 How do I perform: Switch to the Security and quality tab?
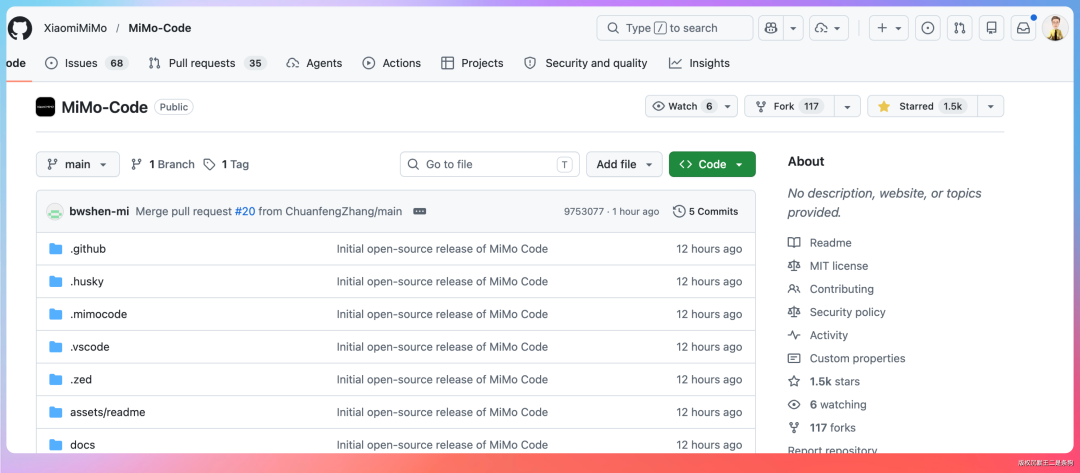coord(586,63)
